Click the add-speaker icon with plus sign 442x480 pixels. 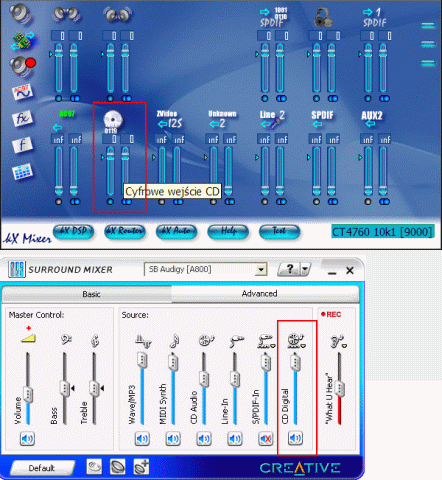point(141,467)
